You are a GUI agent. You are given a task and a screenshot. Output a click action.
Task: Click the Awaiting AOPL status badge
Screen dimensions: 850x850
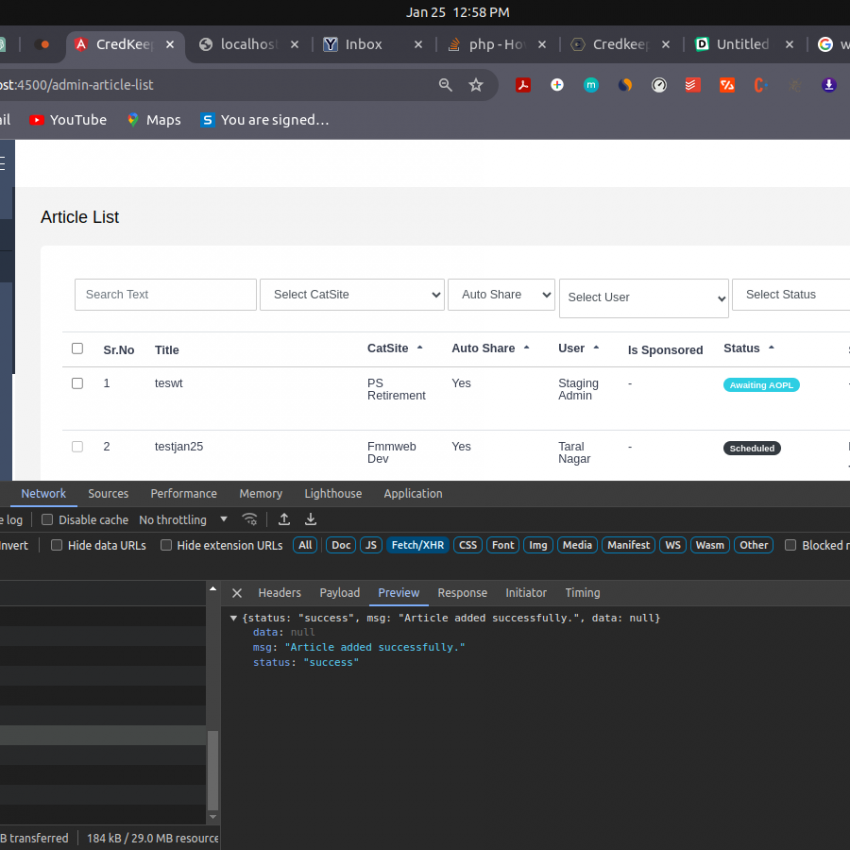point(761,385)
